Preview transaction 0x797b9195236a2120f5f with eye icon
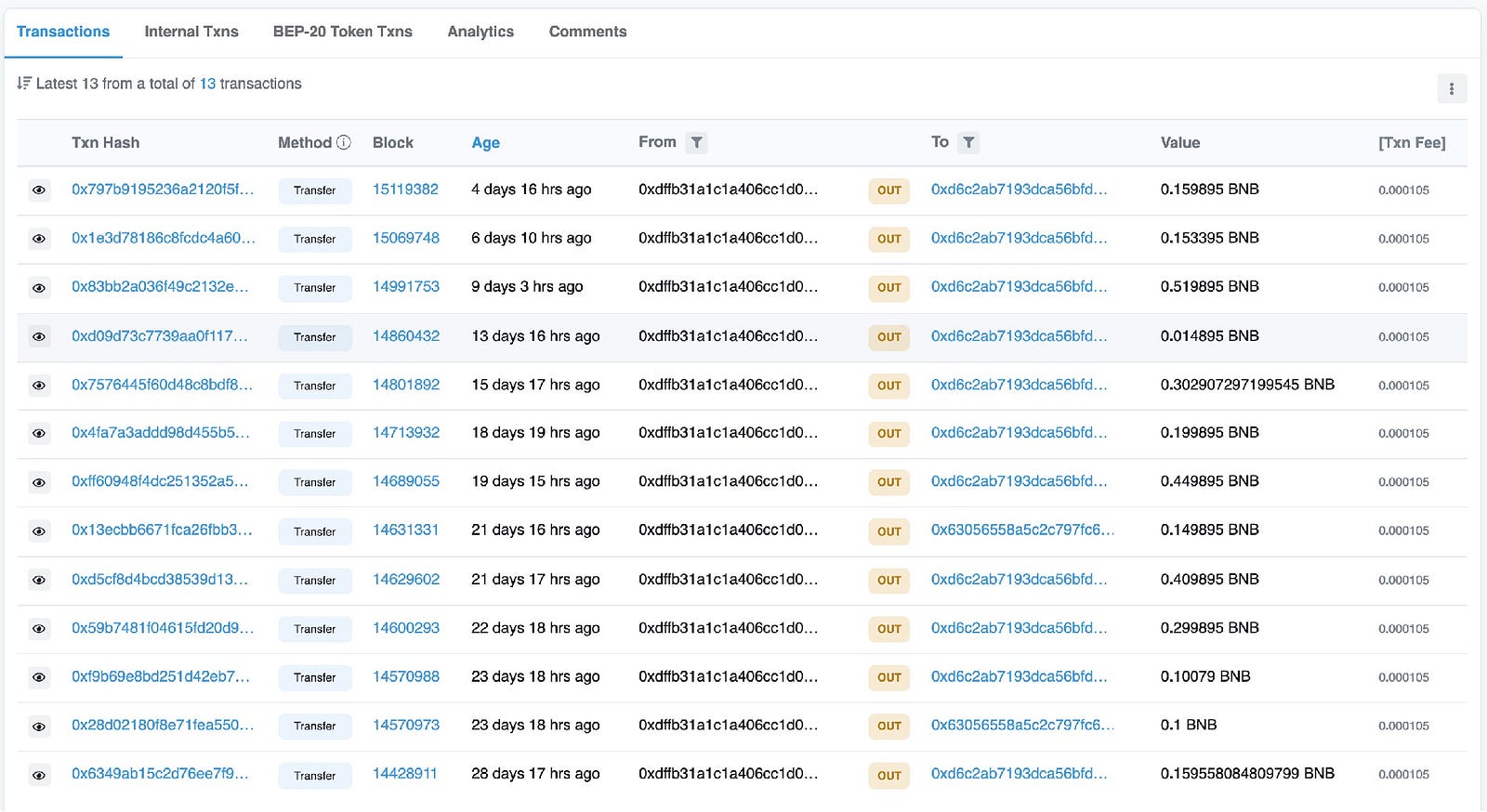The image size is (1487, 812). click(39, 190)
